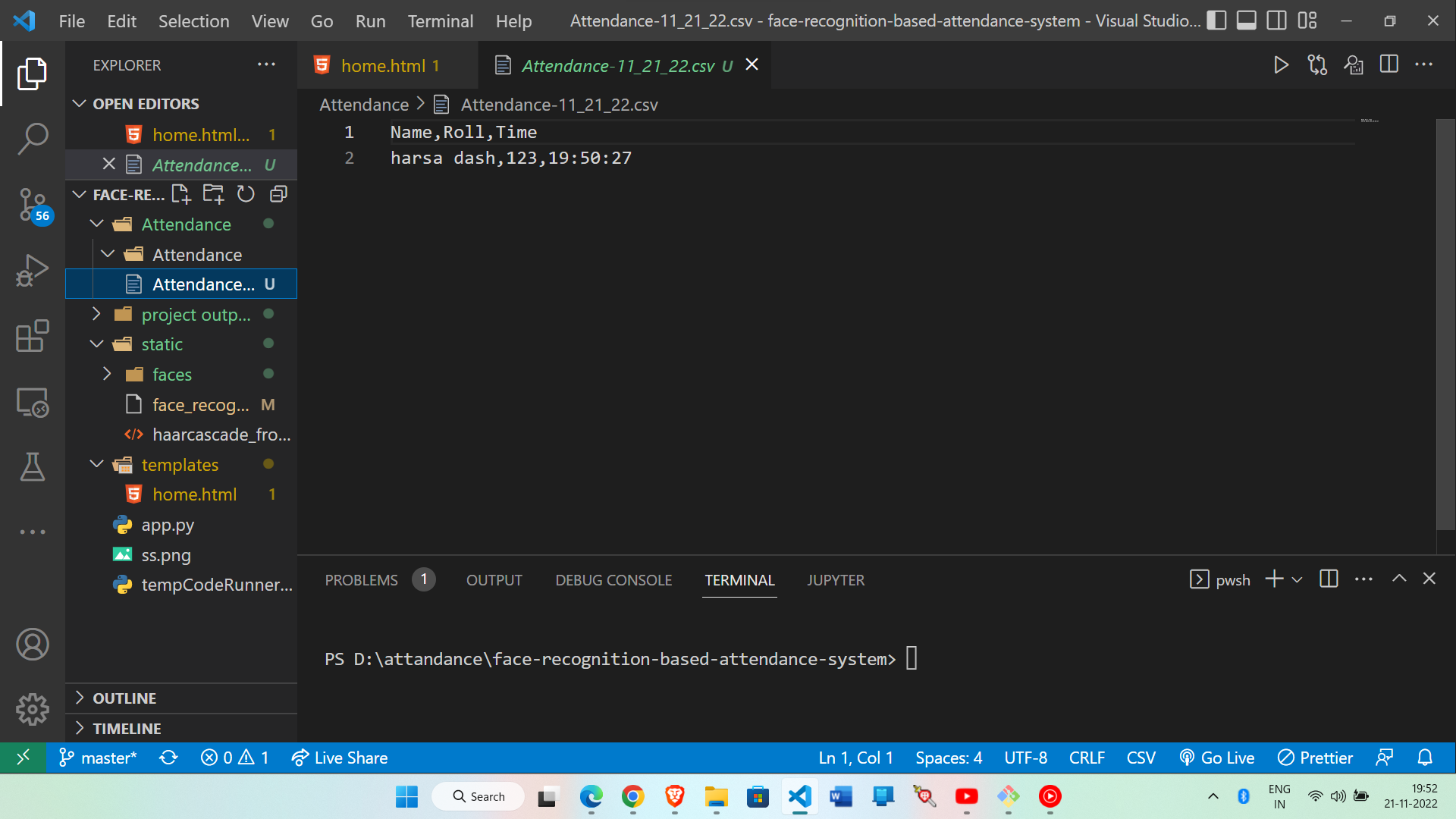Open the Extensions view
Viewport: 1456px width, 819px height.
33,336
